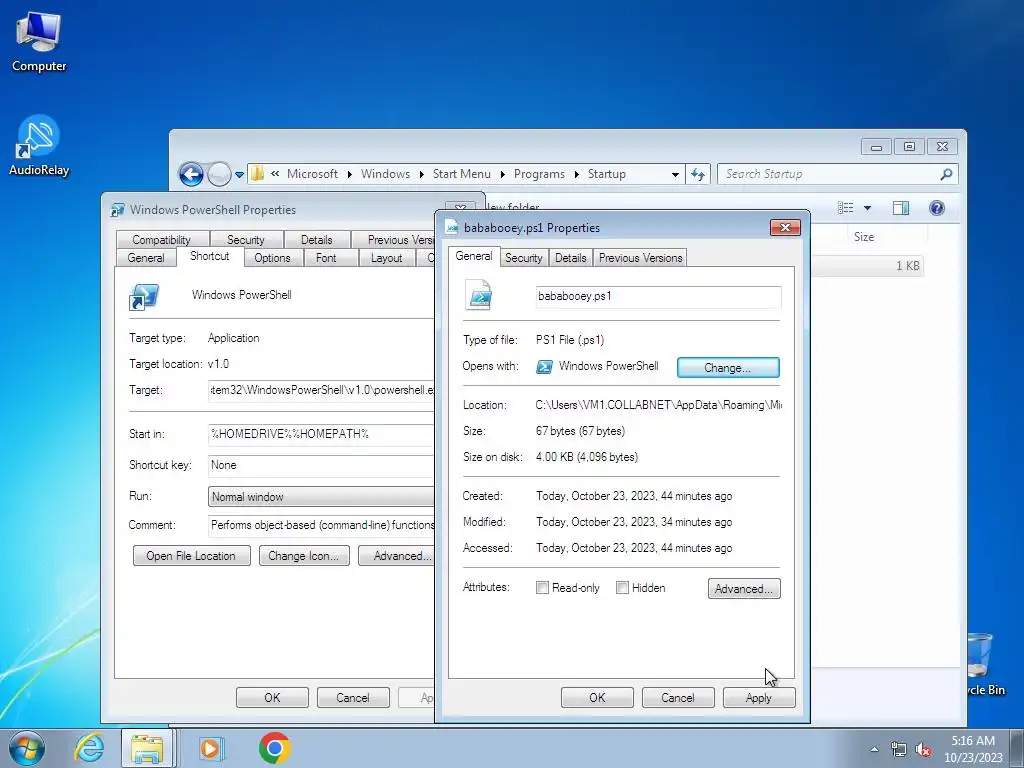The image size is (1024, 768).
Task: Open Compatibility tab in PowerShell Properties
Action: 161,240
